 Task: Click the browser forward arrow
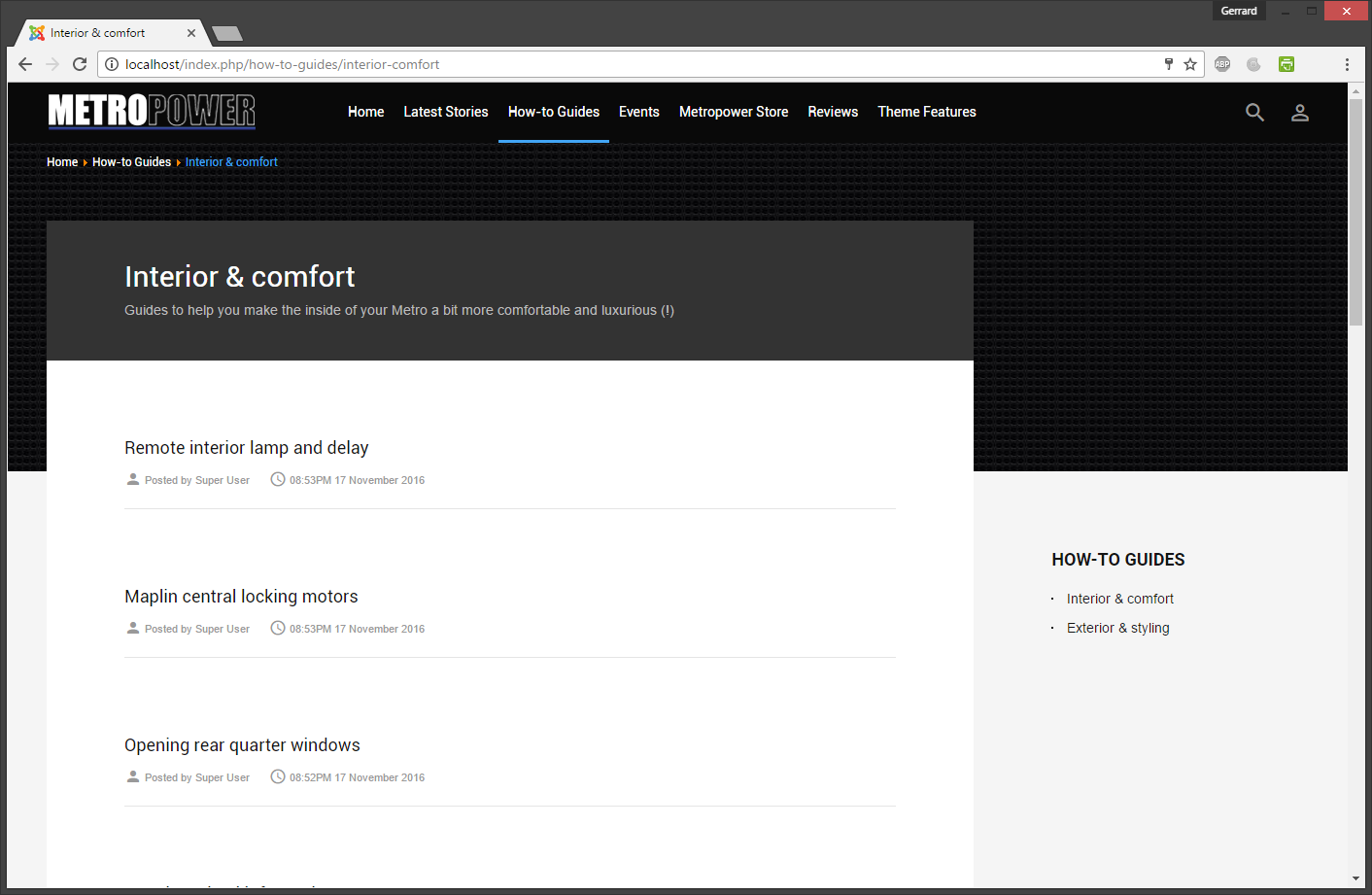(x=52, y=64)
